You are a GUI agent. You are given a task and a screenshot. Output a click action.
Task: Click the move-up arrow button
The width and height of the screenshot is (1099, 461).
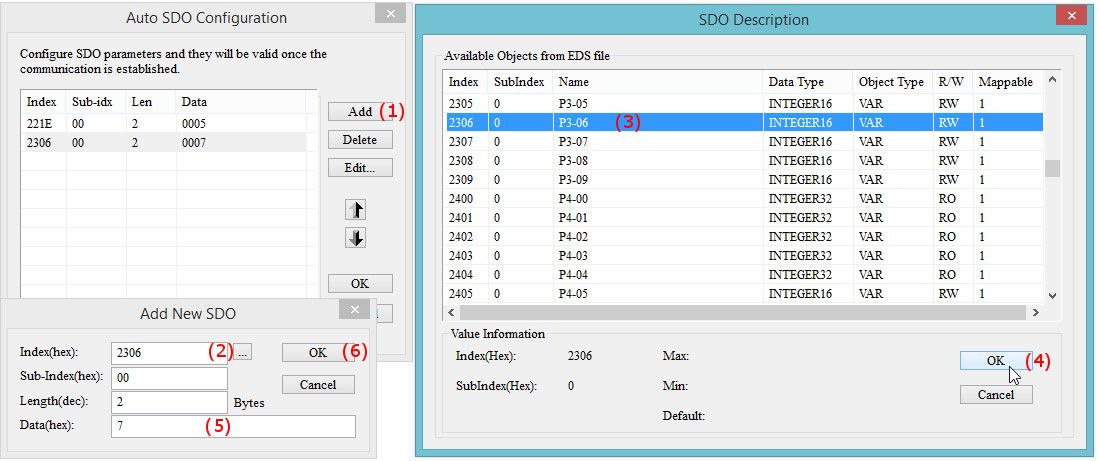[355, 209]
